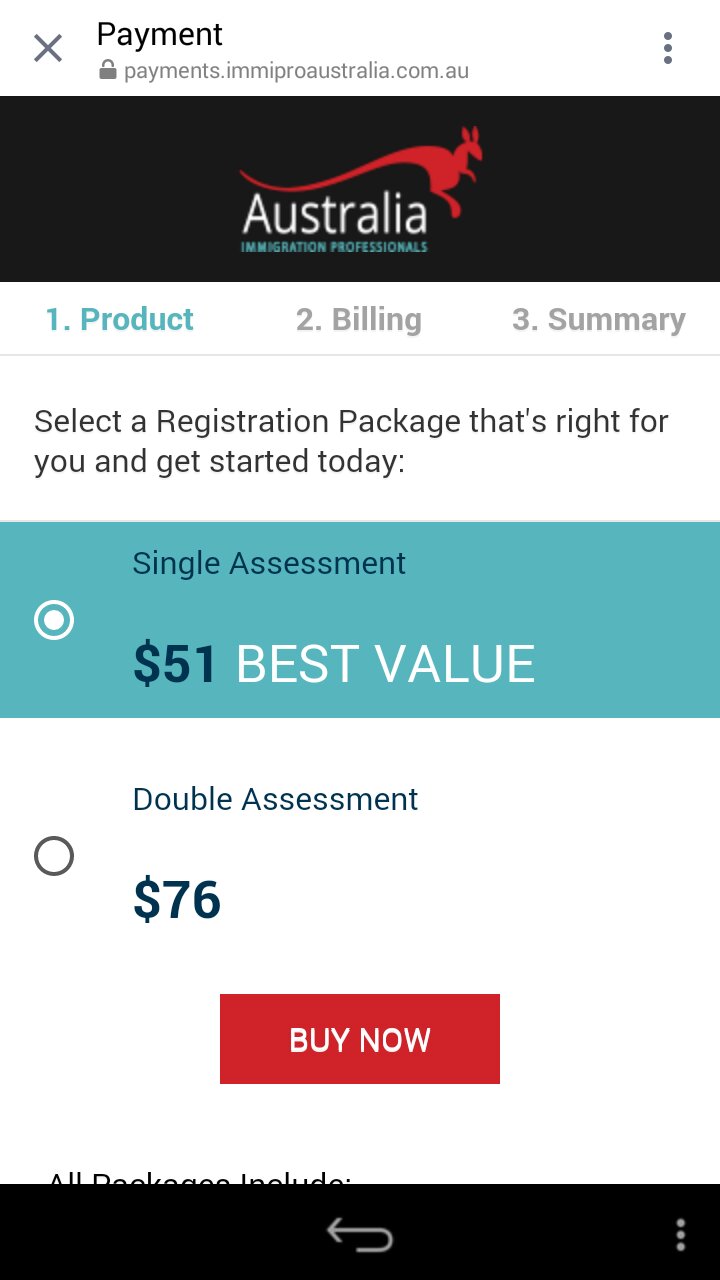Tap the Australia Immigration Professionals kangaroo logo
Image resolution: width=720 pixels, height=1280 pixels.
(360, 190)
